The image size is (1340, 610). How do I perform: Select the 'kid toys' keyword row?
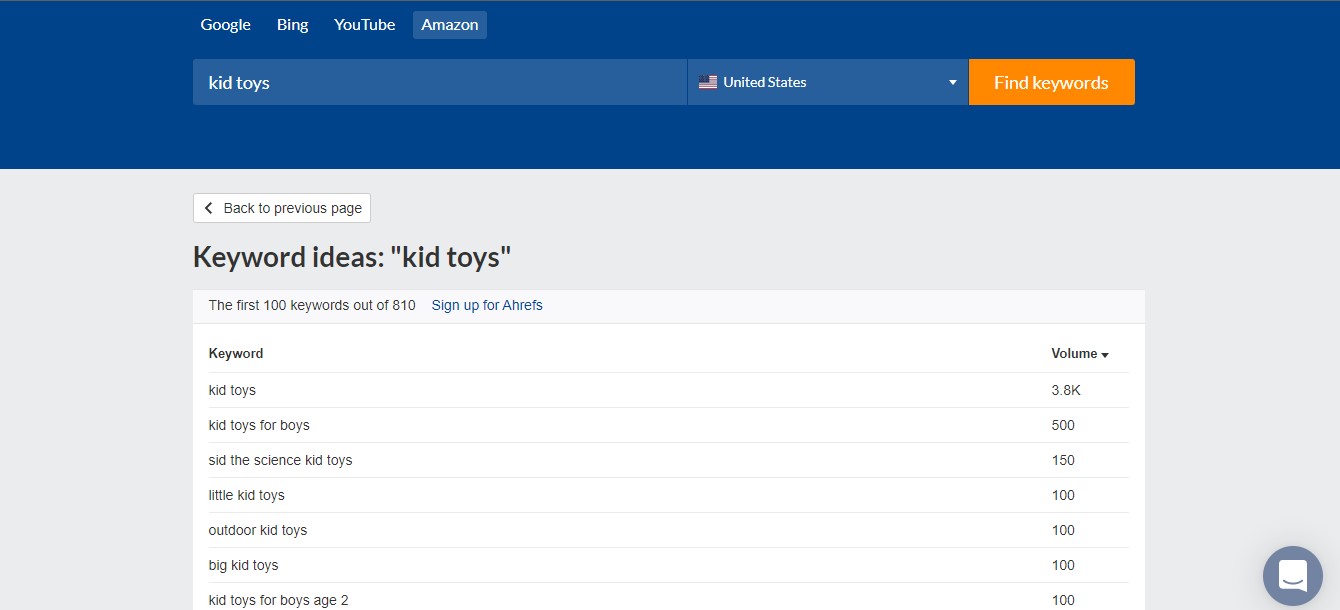pos(668,390)
